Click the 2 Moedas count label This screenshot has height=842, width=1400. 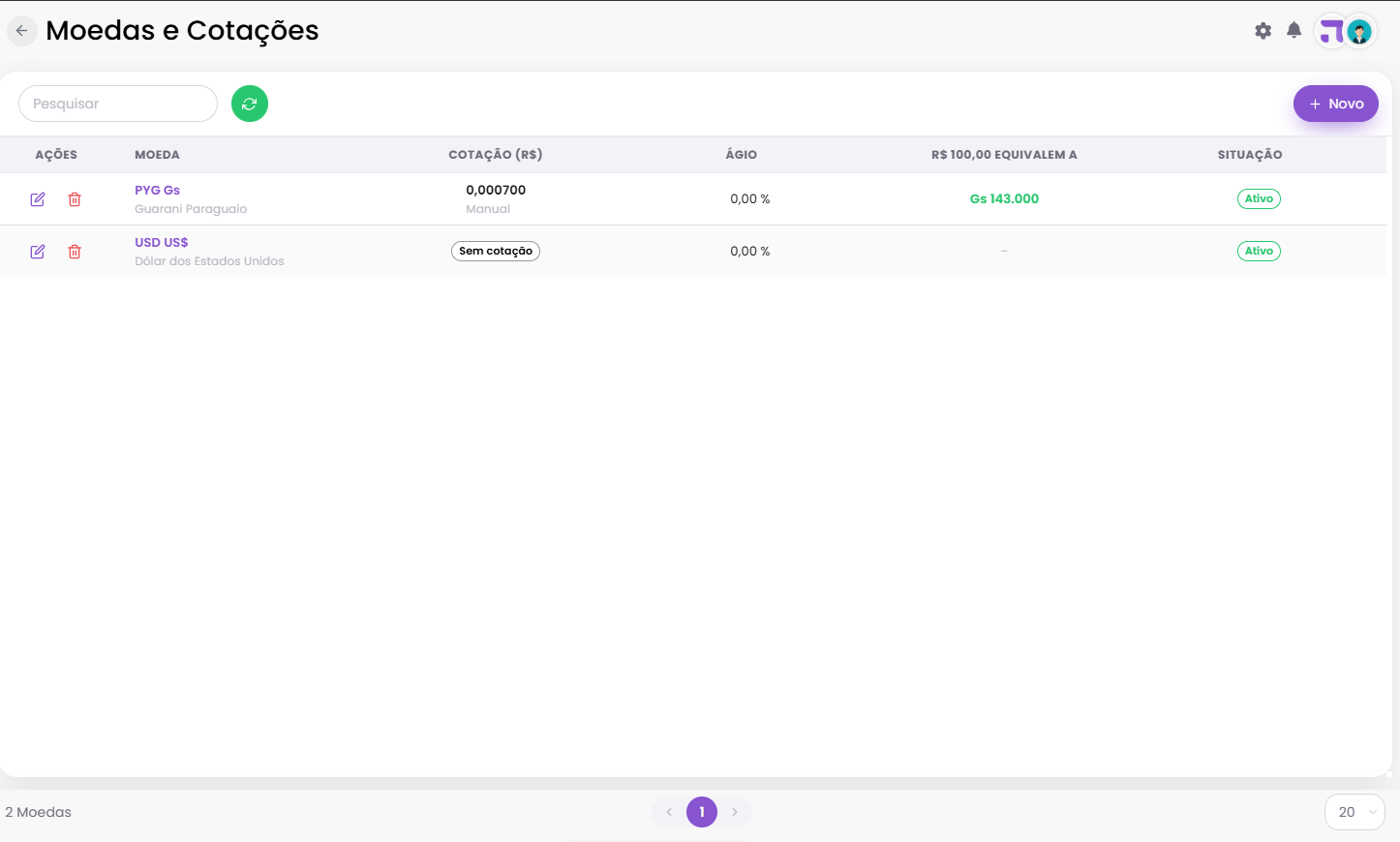39,812
